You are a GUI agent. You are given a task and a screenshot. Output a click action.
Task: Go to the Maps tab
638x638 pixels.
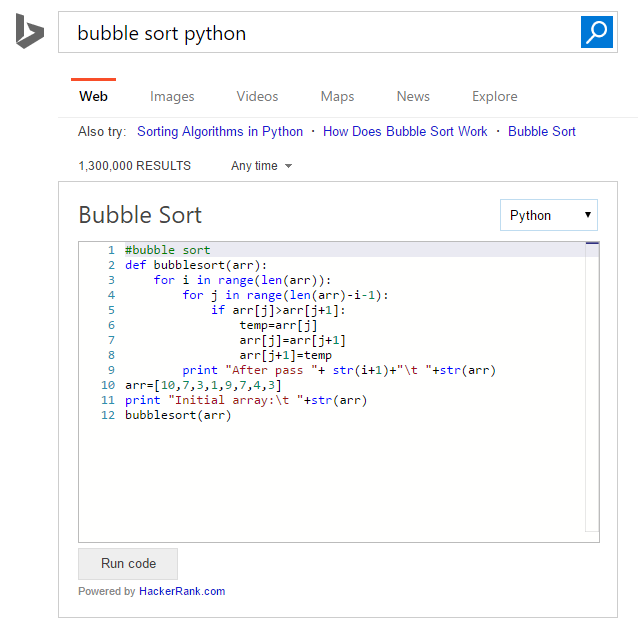(x=337, y=97)
